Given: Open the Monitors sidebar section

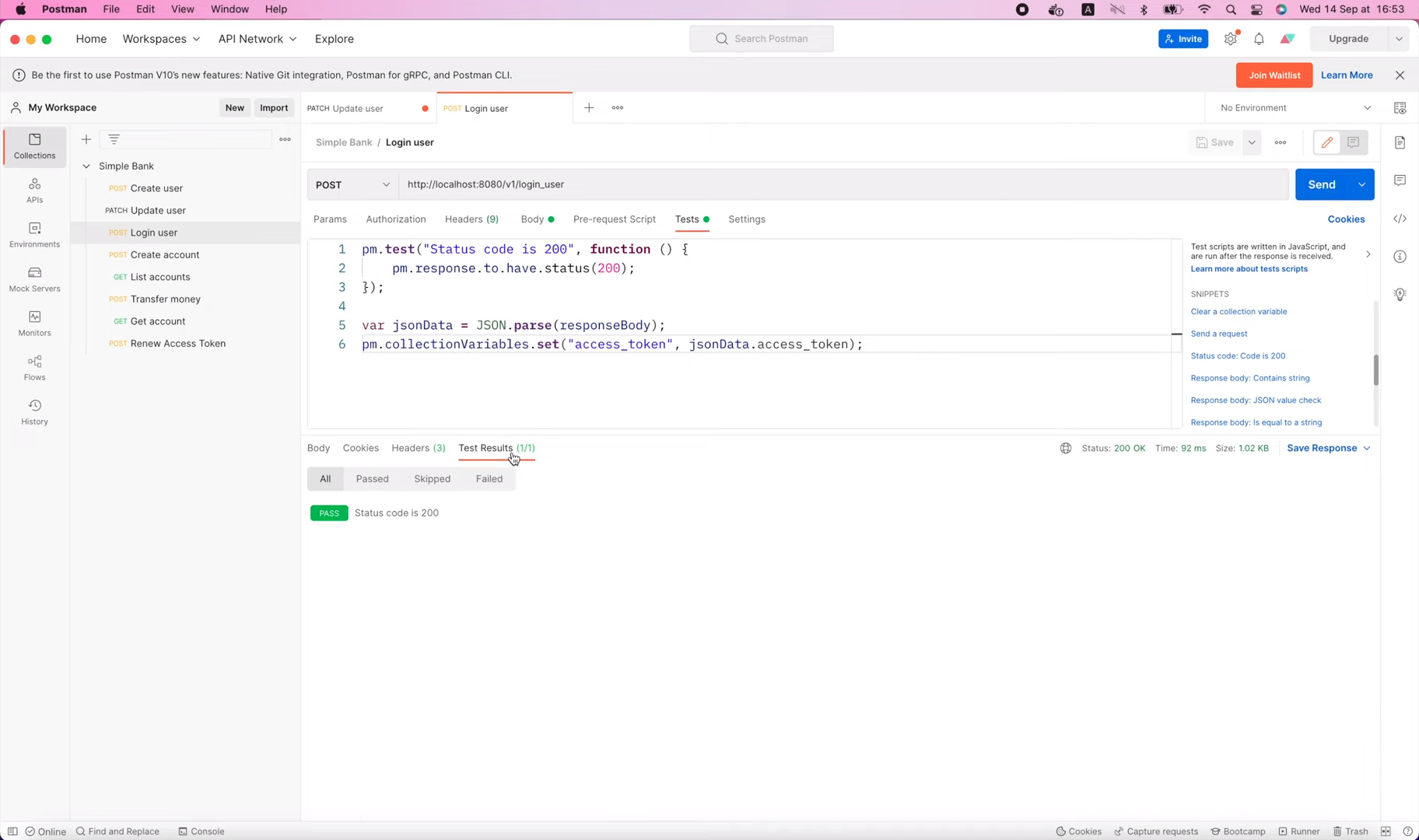Looking at the screenshot, I should [x=34, y=324].
